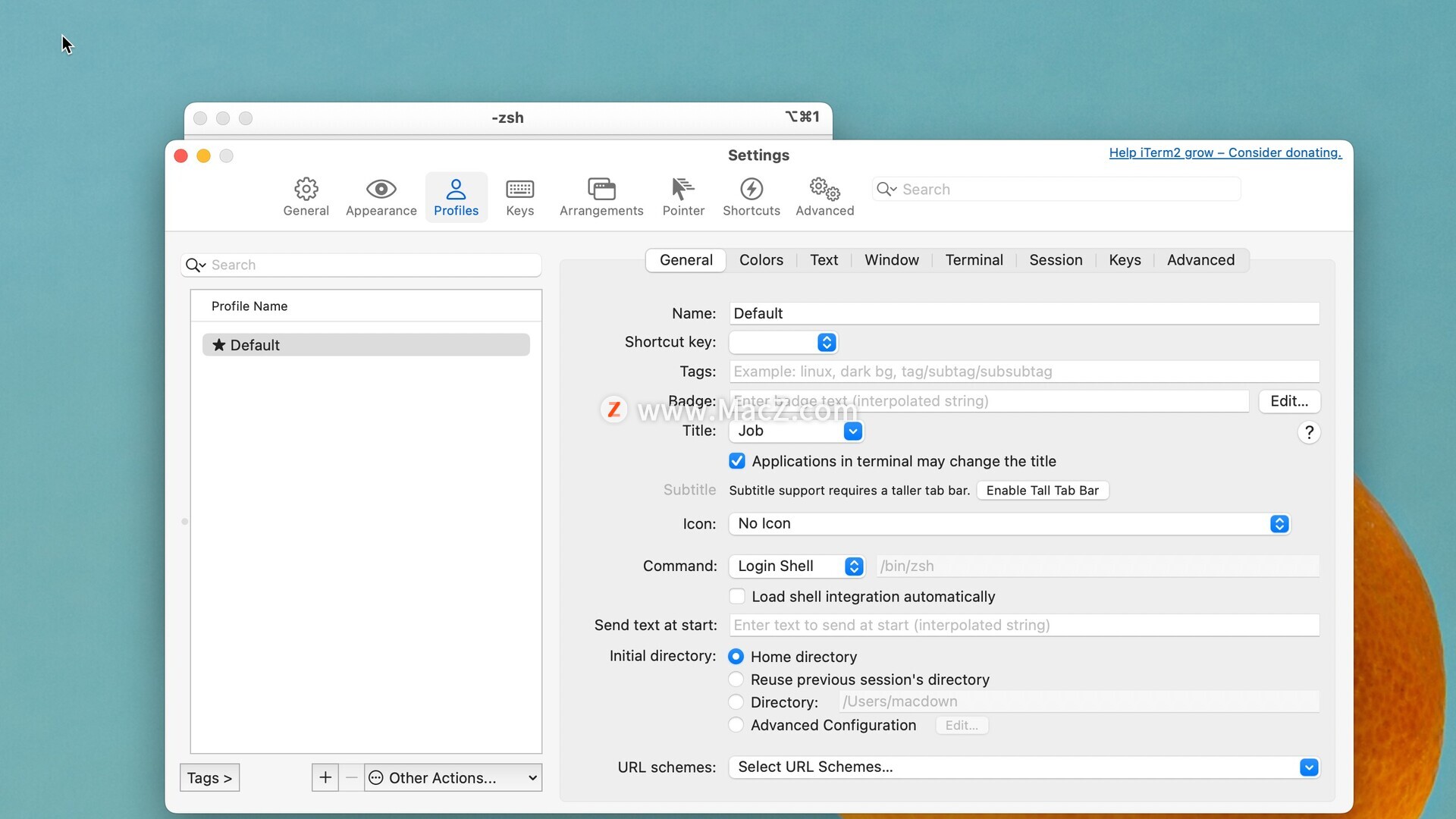Click the Badge Edit... button
Image resolution: width=1456 pixels, height=819 pixels.
(1289, 401)
